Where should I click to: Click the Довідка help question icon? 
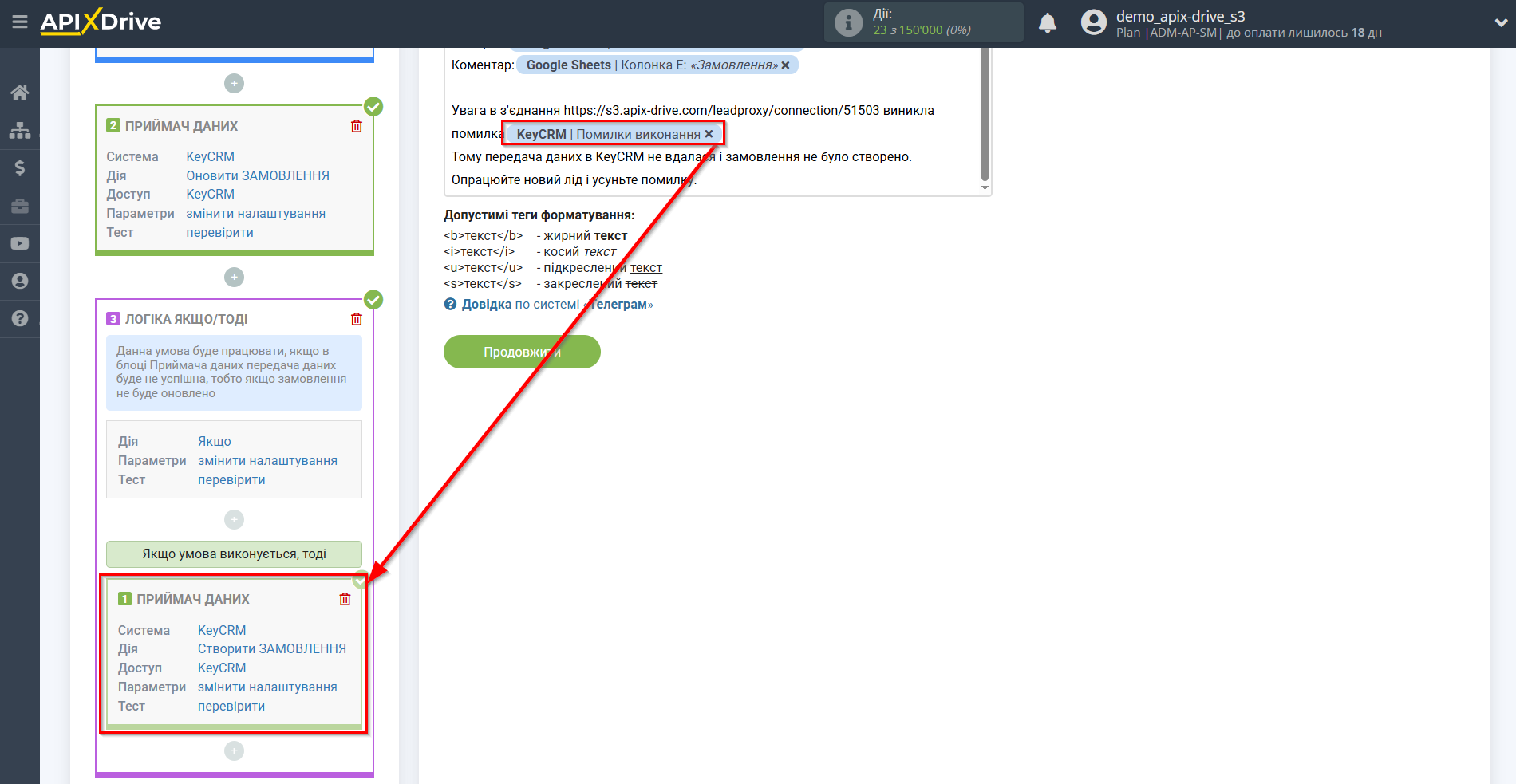(451, 305)
